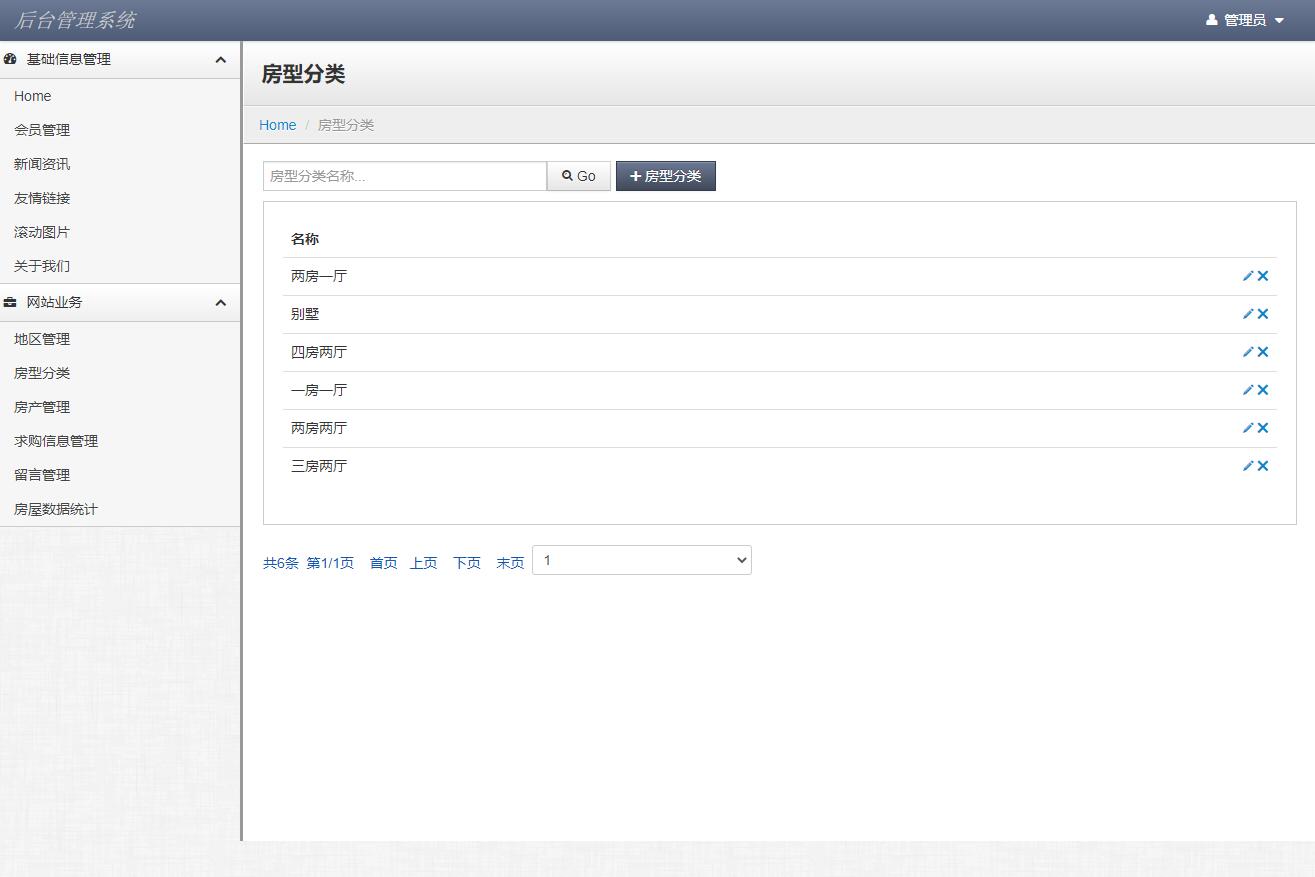Delete the 一房一厅 row
1315x877 pixels.
(x=1263, y=389)
